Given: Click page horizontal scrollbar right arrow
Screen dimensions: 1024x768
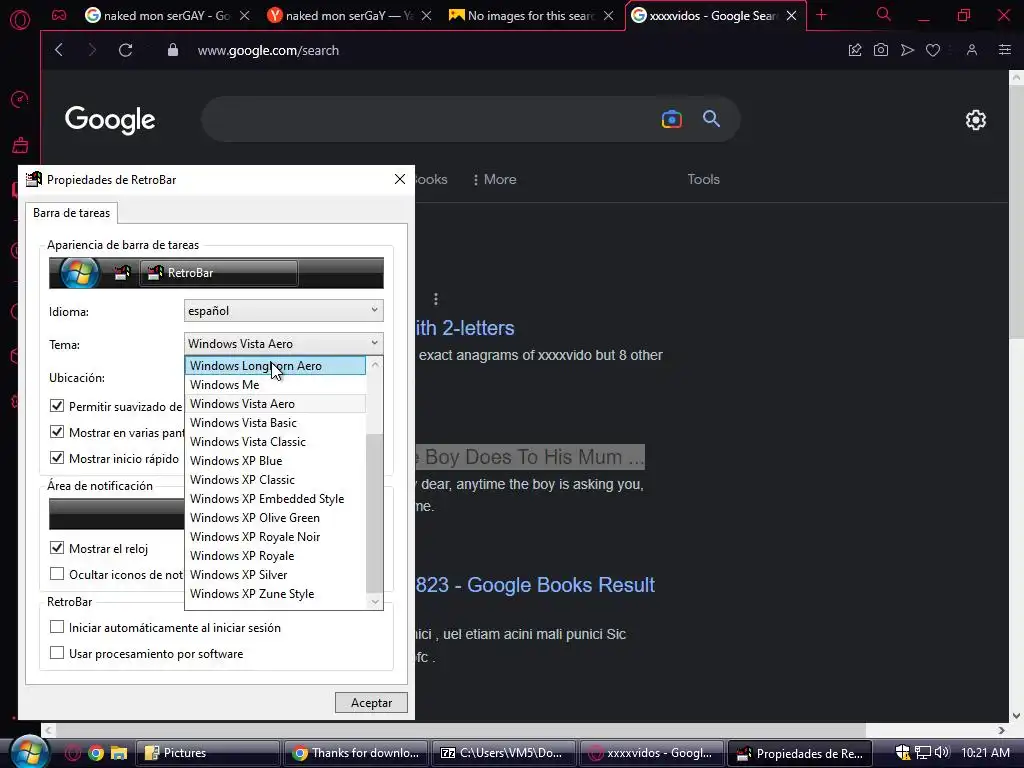Looking at the screenshot, I should pyautogui.click(x=1002, y=729).
